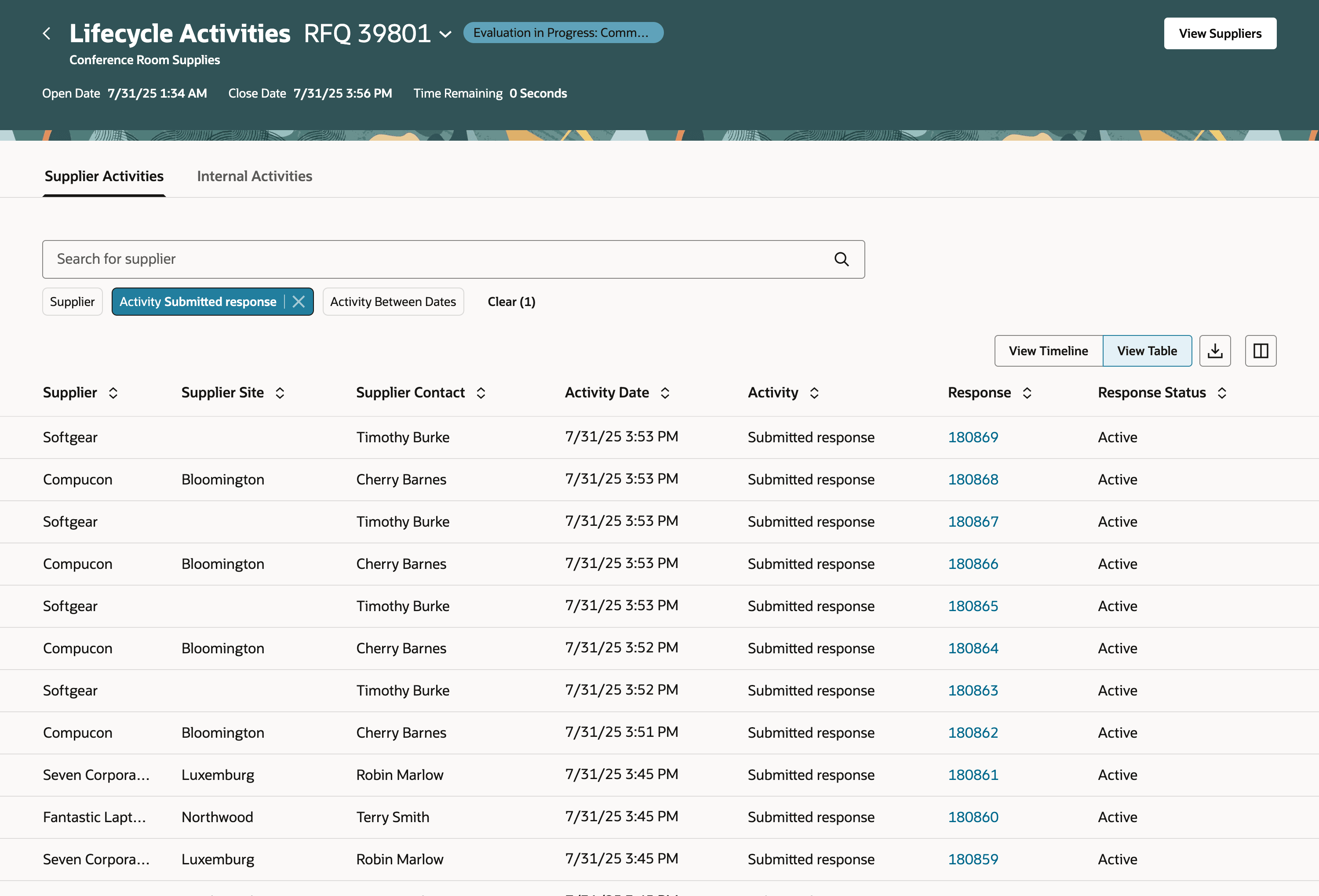This screenshot has height=896, width=1319.
Task: Select the Supplier Activities tab
Action: 104,176
